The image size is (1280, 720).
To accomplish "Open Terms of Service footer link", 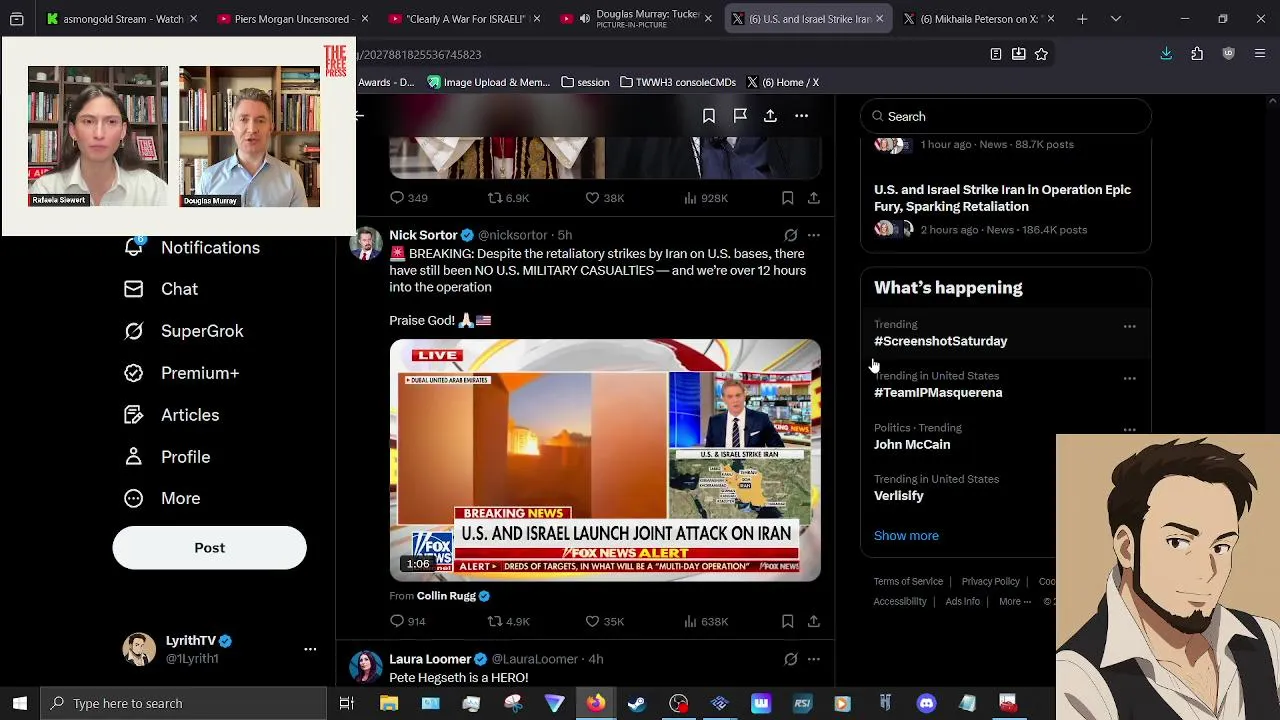I will point(908,582).
